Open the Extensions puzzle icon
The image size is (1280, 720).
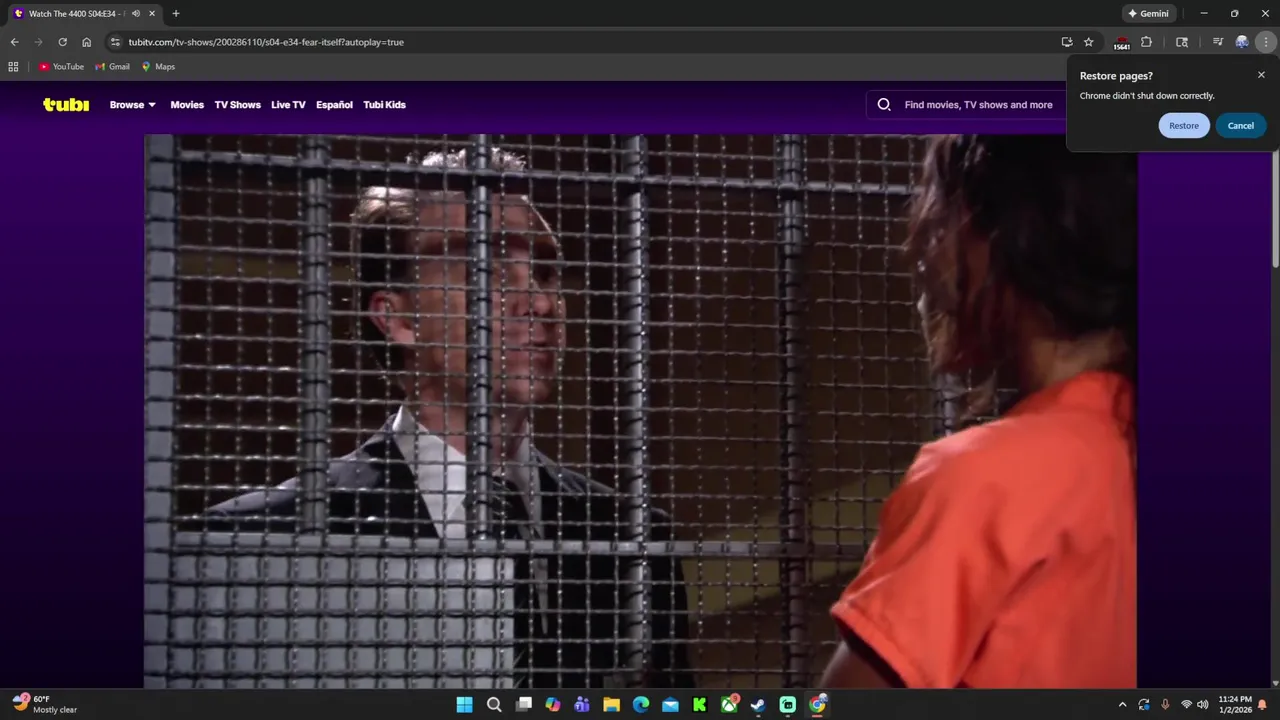click(x=1146, y=42)
